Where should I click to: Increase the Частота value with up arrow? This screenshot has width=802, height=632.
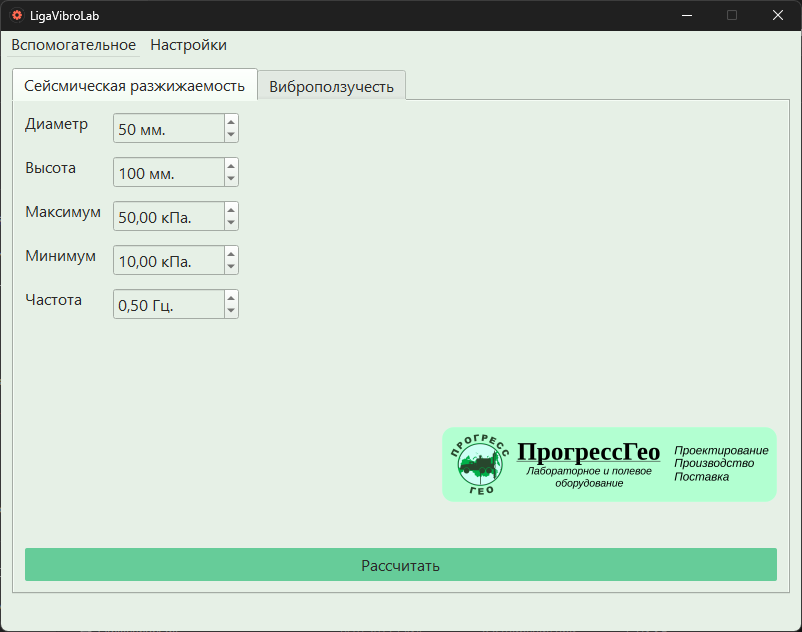pyautogui.click(x=231, y=298)
